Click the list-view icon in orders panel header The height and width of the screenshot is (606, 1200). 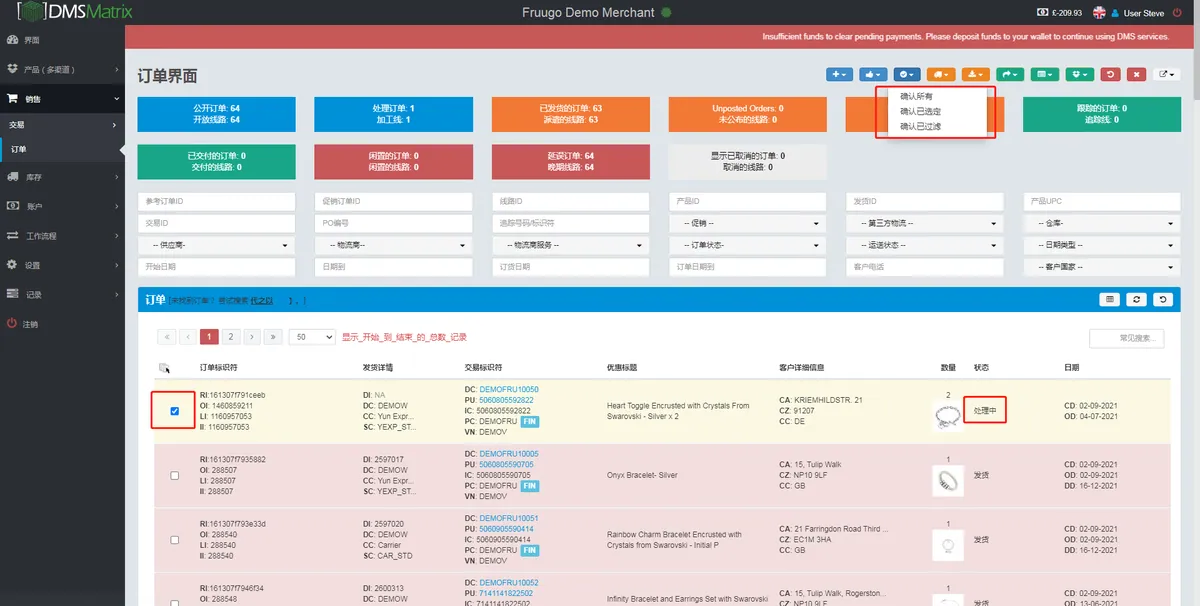(x=1109, y=299)
